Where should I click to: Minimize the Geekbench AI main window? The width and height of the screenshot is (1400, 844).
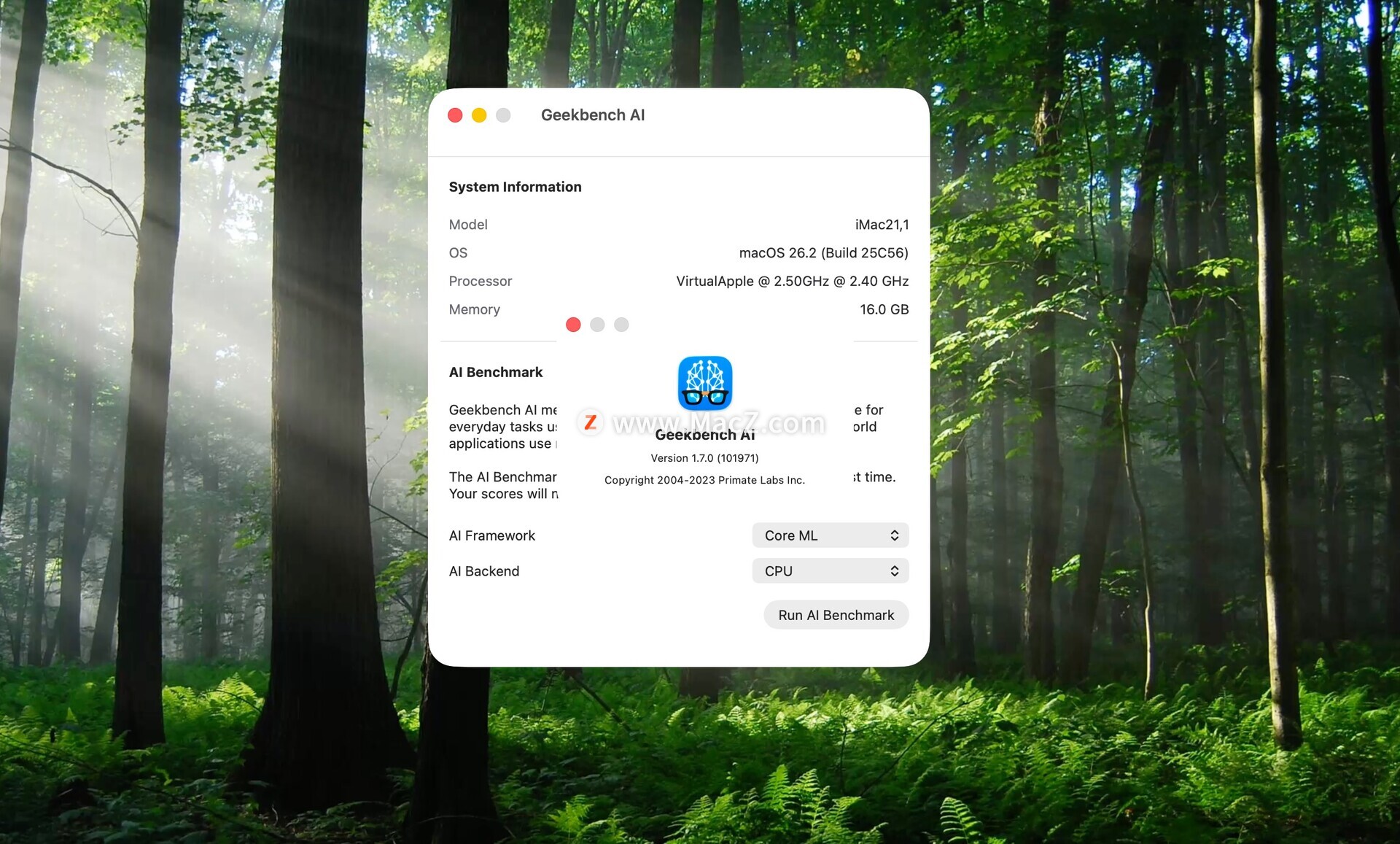click(479, 115)
